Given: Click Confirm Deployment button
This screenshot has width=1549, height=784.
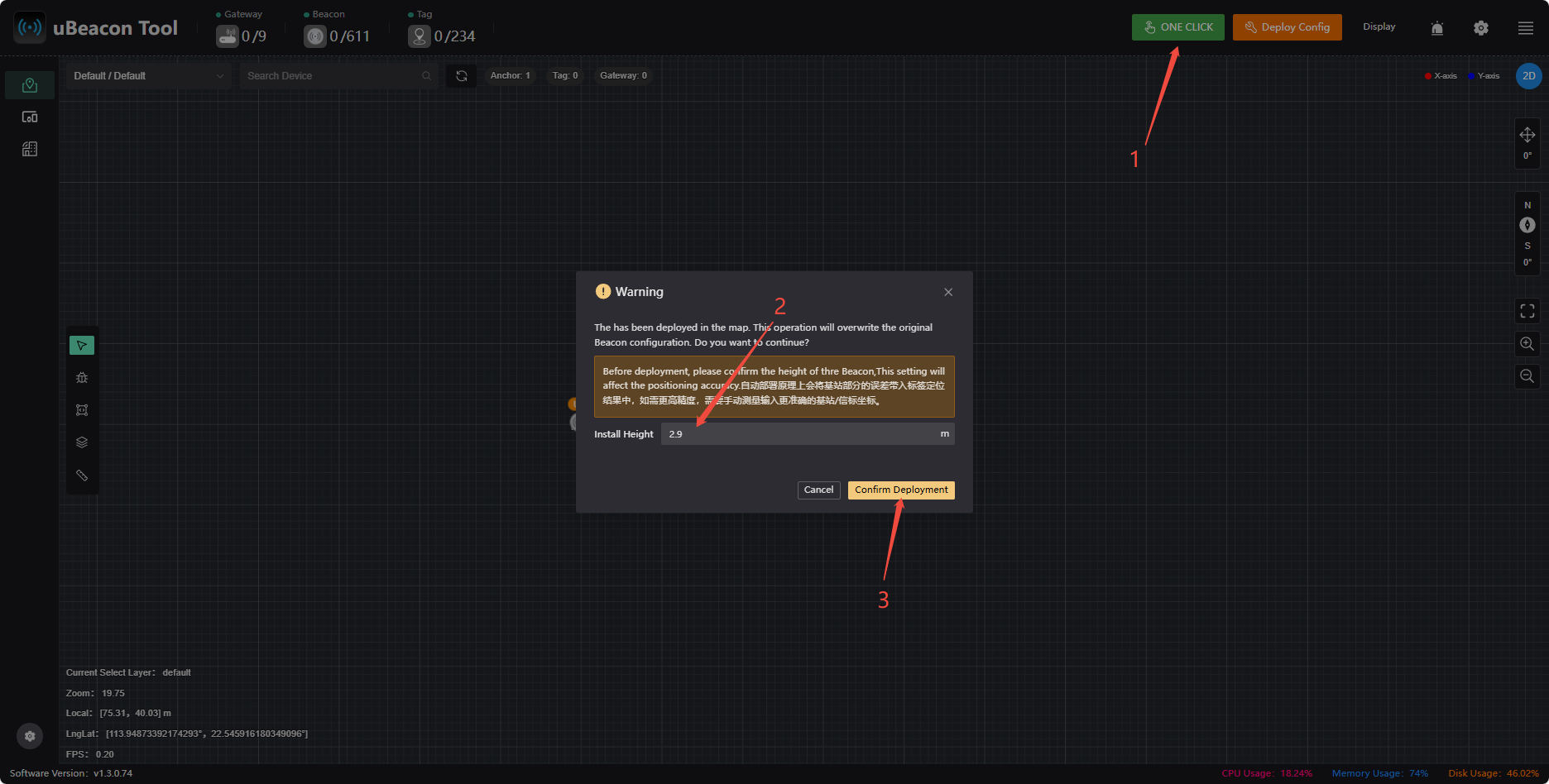Looking at the screenshot, I should coord(901,490).
